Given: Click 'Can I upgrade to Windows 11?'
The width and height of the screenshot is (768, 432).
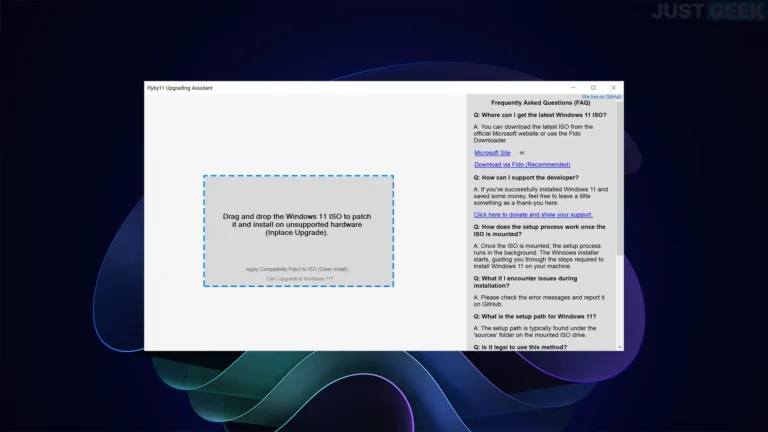Looking at the screenshot, I should (299, 279).
